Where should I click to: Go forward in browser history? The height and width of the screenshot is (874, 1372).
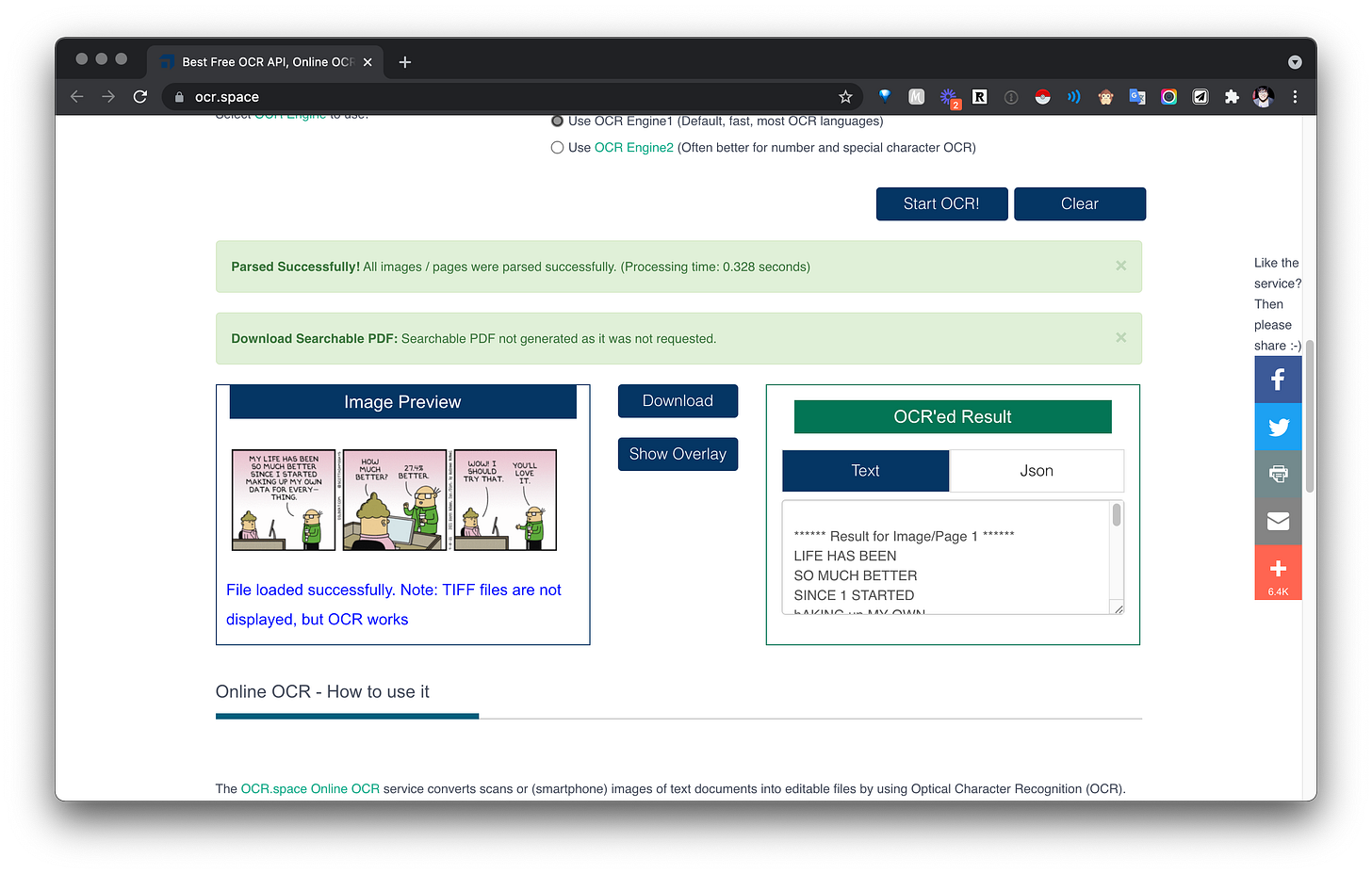[108, 97]
